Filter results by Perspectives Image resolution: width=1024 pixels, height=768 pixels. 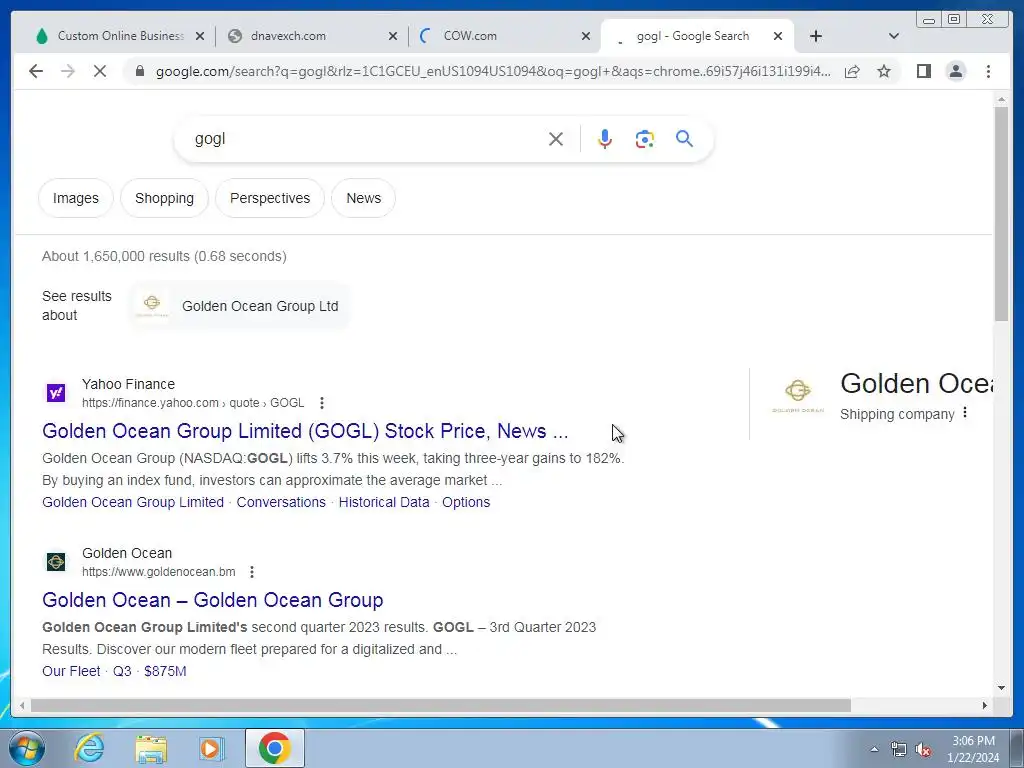coord(270,198)
